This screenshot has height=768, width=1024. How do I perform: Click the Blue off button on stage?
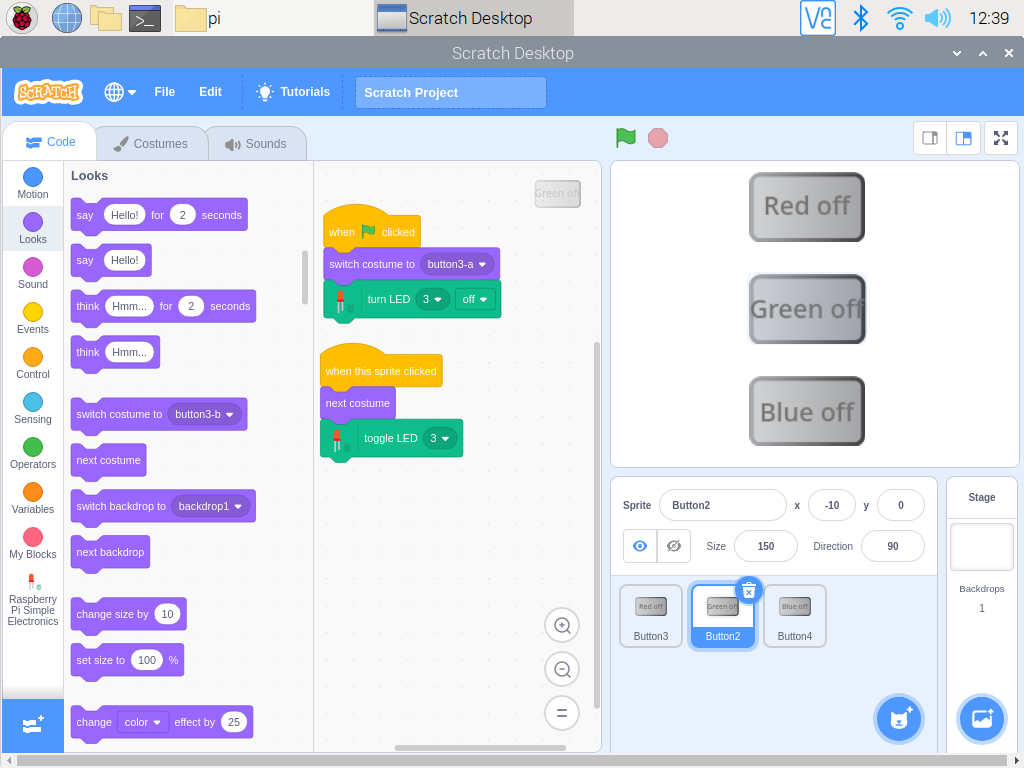click(807, 411)
